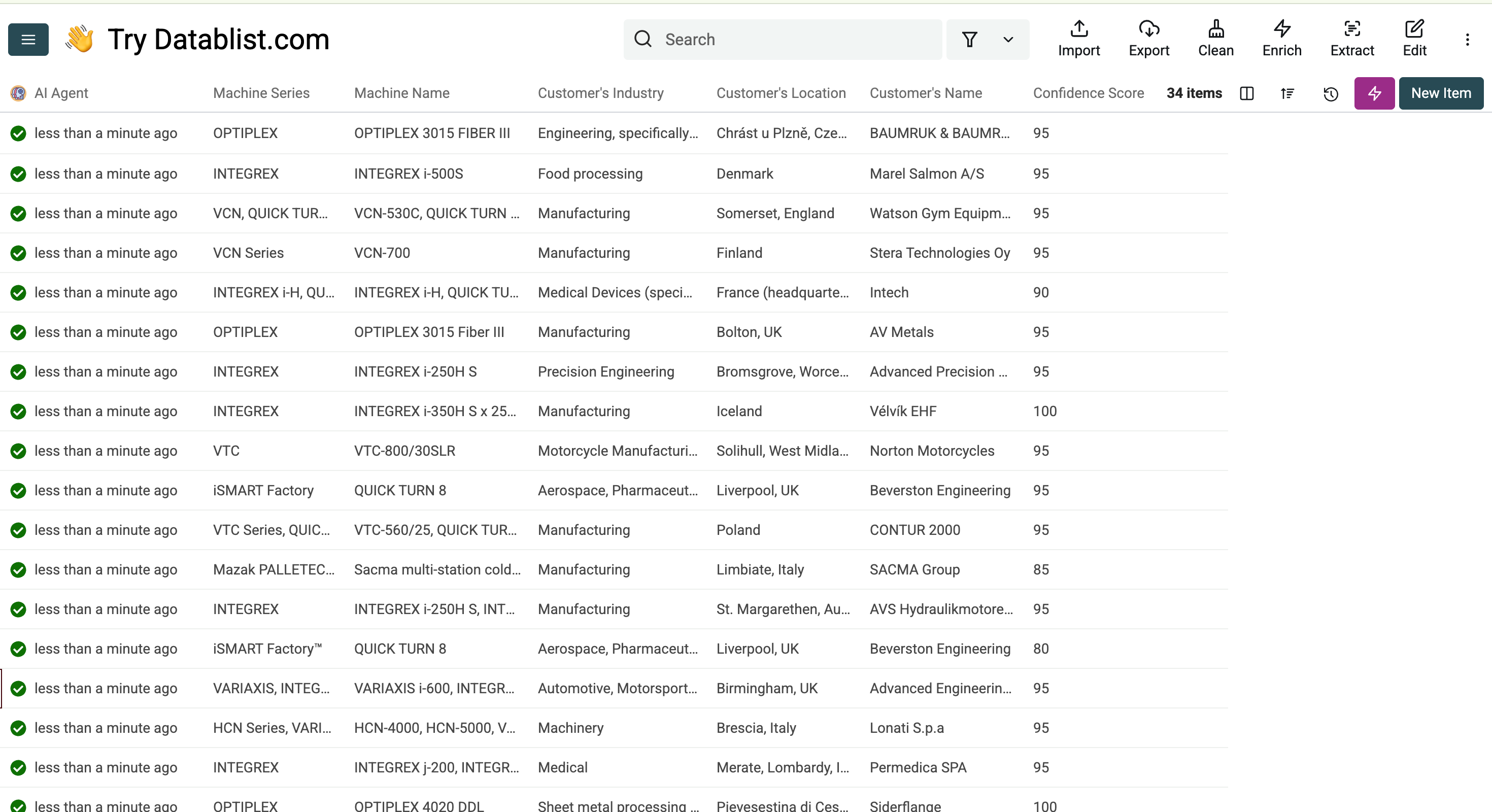Click the Permedica SPA cell
The width and height of the screenshot is (1492, 812).
[918, 767]
